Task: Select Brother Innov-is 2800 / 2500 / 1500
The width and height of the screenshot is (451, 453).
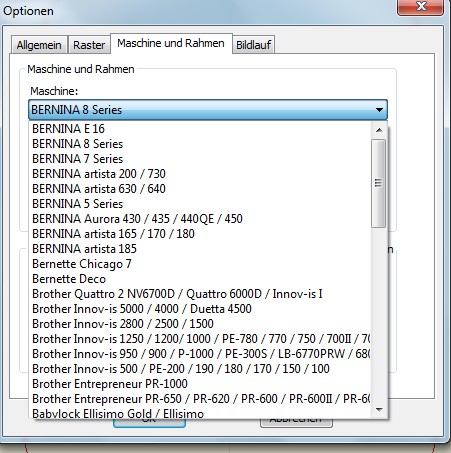Action: 201,324
